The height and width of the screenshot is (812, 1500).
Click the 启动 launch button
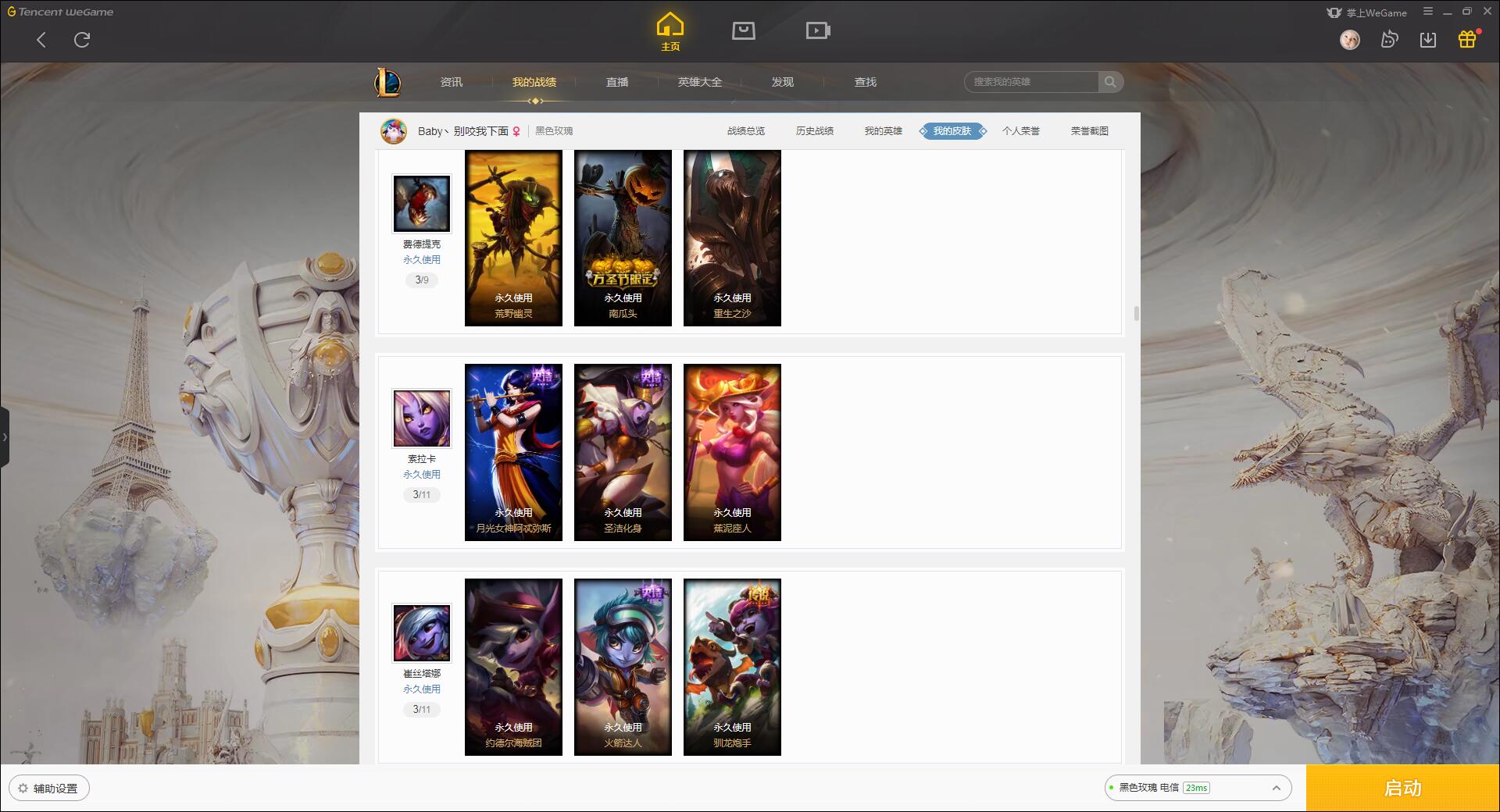1402,789
